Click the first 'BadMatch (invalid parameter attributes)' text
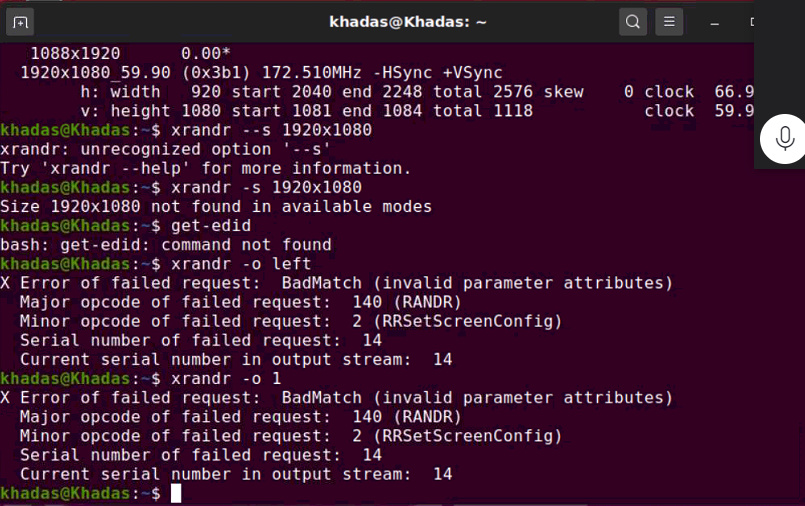This screenshot has height=506, width=805. [477, 283]
